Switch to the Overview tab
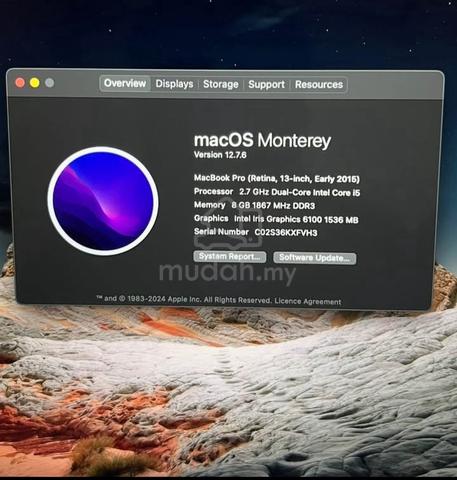Screen dimensions: 457x480 [x=125, y=83]
